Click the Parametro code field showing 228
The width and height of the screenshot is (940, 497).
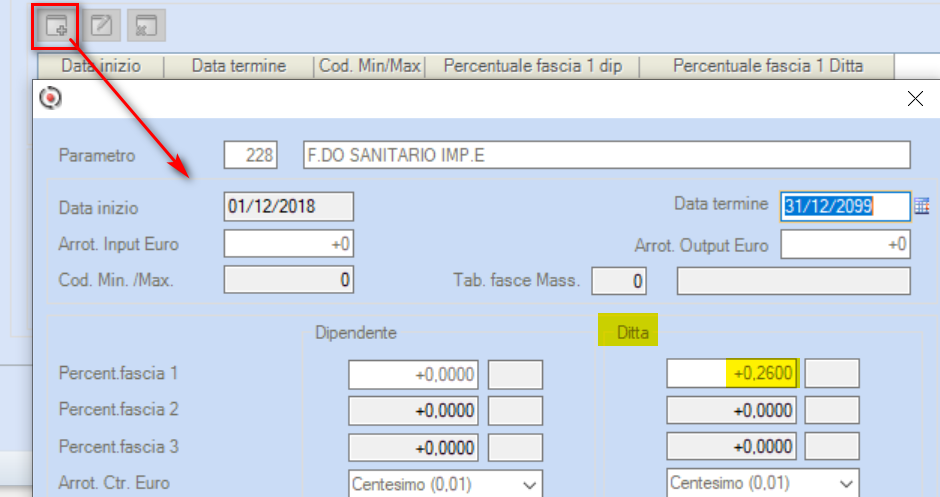(x=251, y=155)
